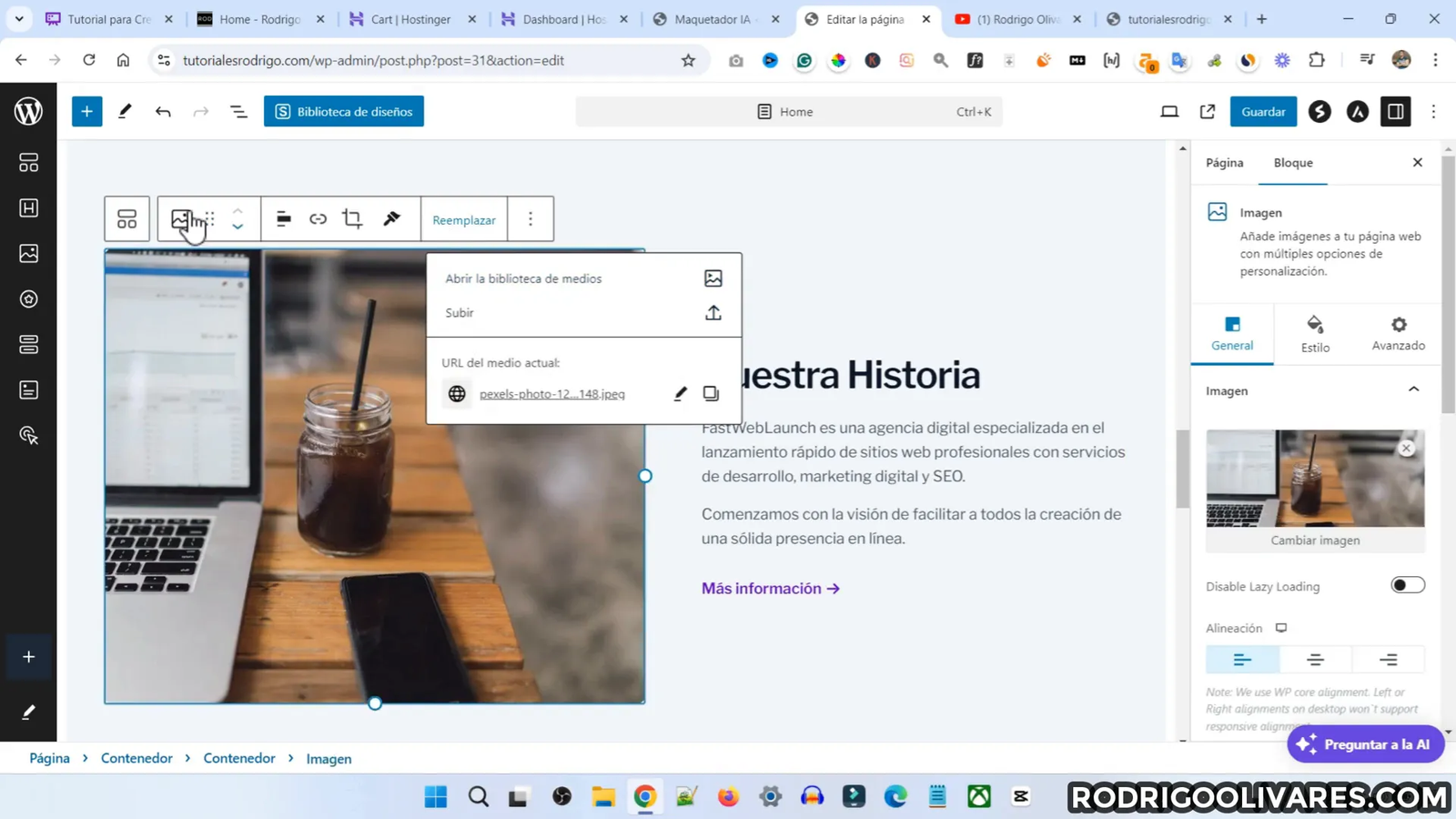The width and height of the screenshot is (1456, 819).
Task: Switch to the Página tab
Action: 1223,162
